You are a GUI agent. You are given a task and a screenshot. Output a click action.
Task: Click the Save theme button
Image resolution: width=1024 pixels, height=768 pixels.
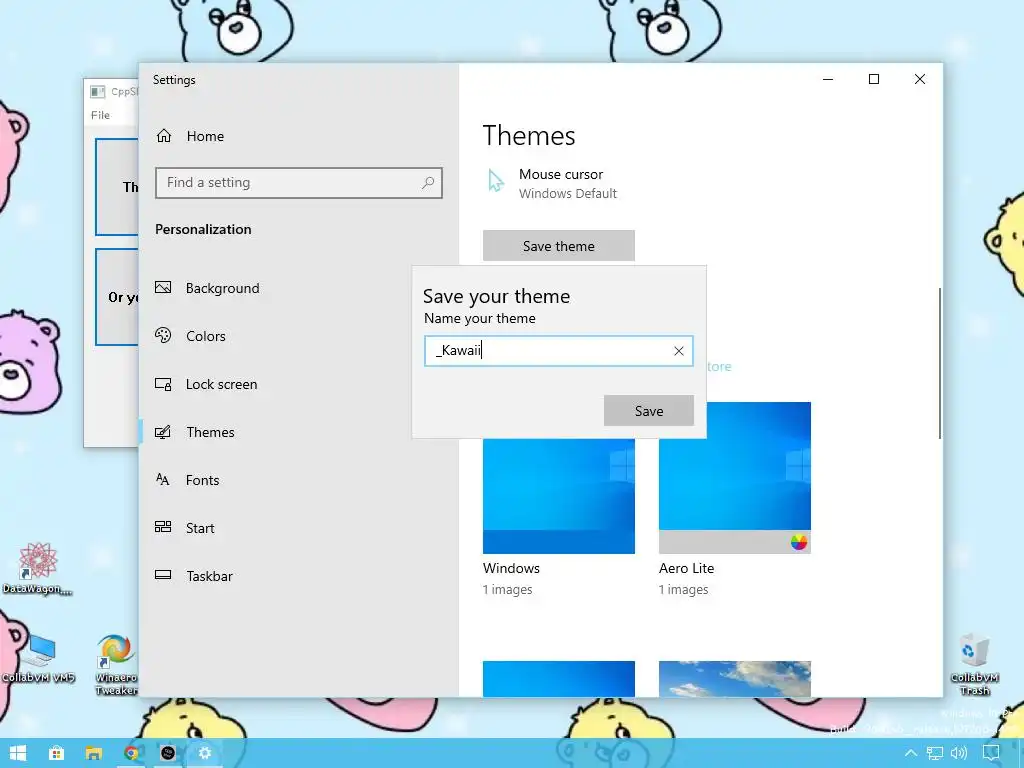coord(558,246)
